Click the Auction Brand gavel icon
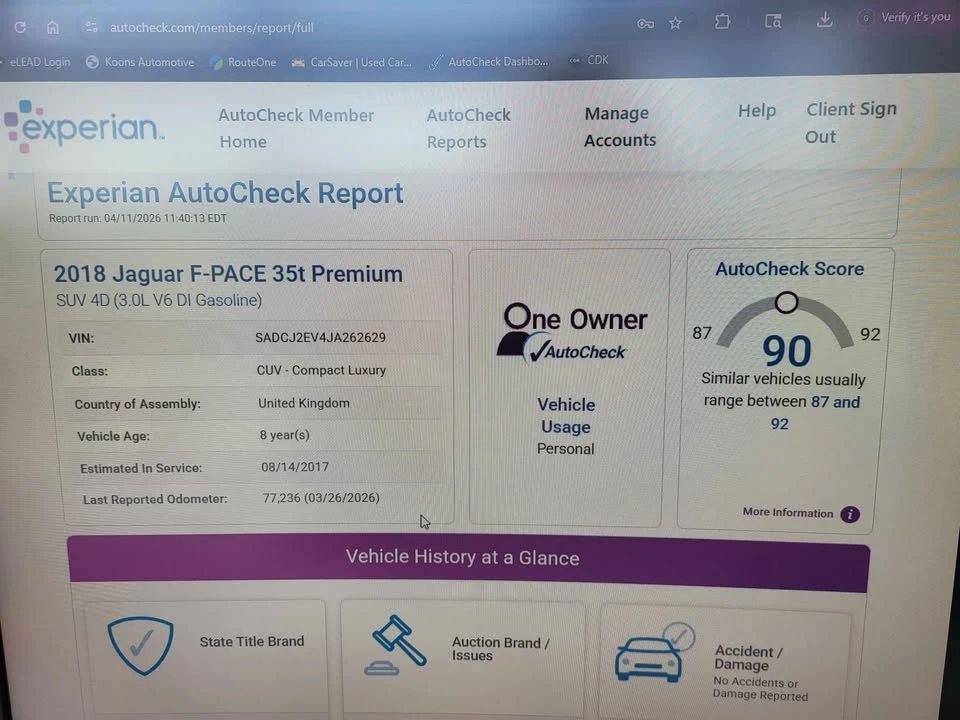 pyautogui.click(x=395, y=645)
